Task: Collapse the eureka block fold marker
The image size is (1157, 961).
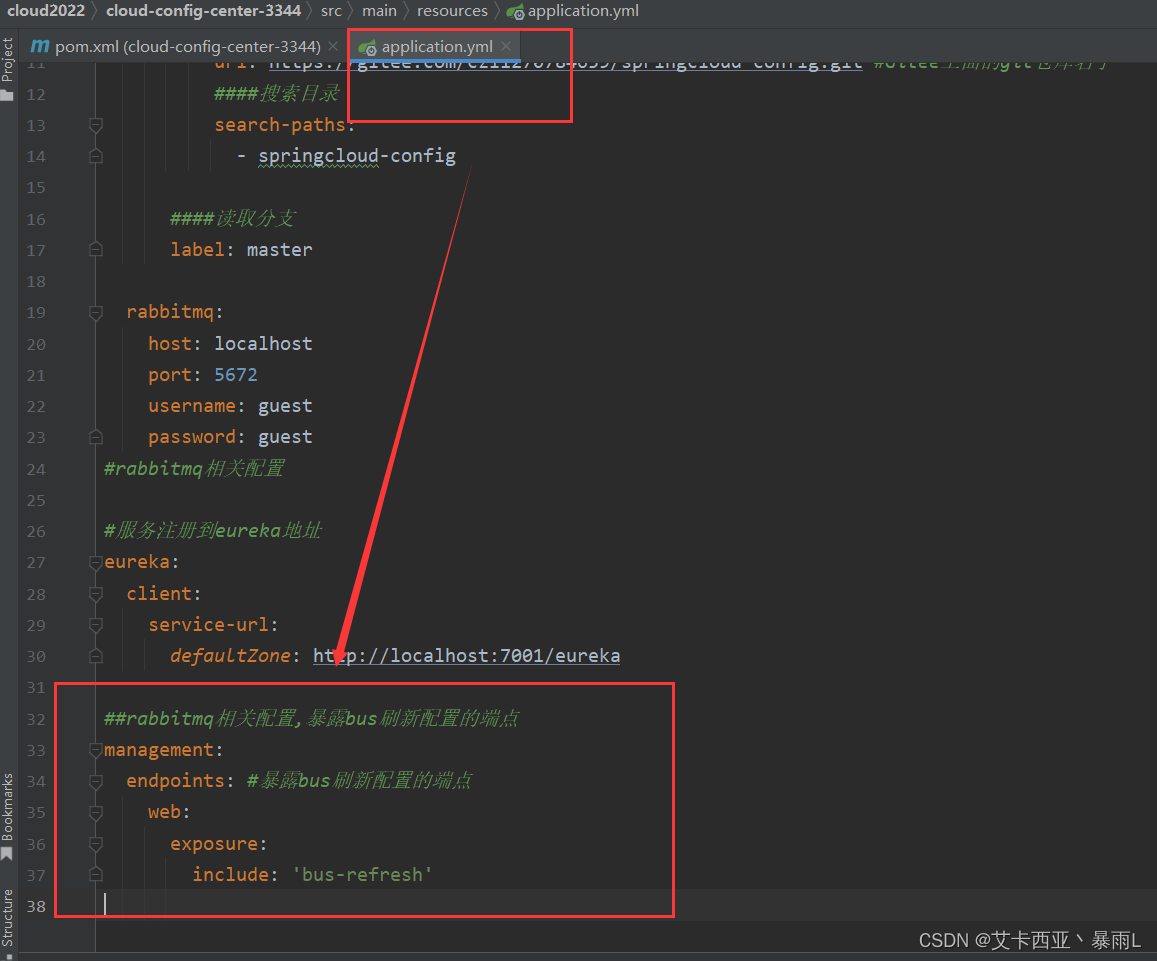Action: pyautogui.click(x=95, y=562)
